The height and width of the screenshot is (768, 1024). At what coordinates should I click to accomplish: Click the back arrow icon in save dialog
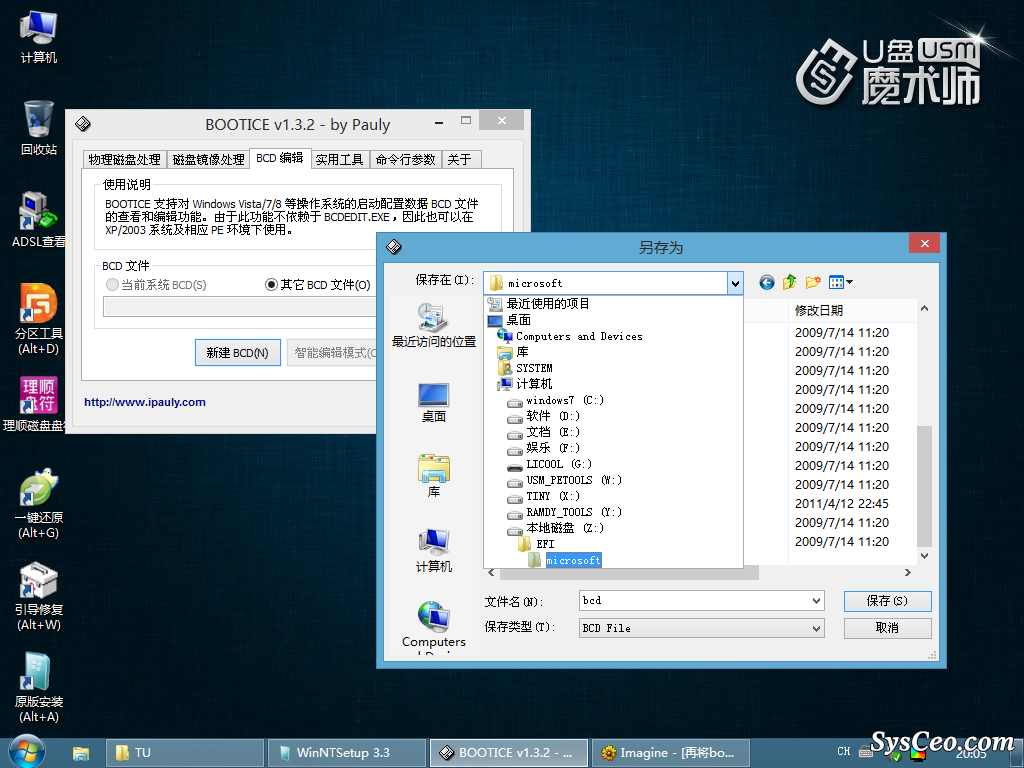(x=767, y=282)
